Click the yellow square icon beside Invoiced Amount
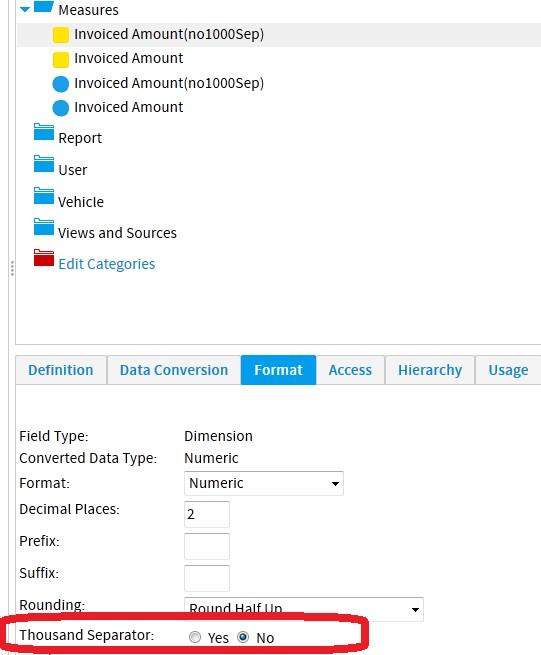Image resolution: width=541 pixels, height=655 pixels. [61, 60]
